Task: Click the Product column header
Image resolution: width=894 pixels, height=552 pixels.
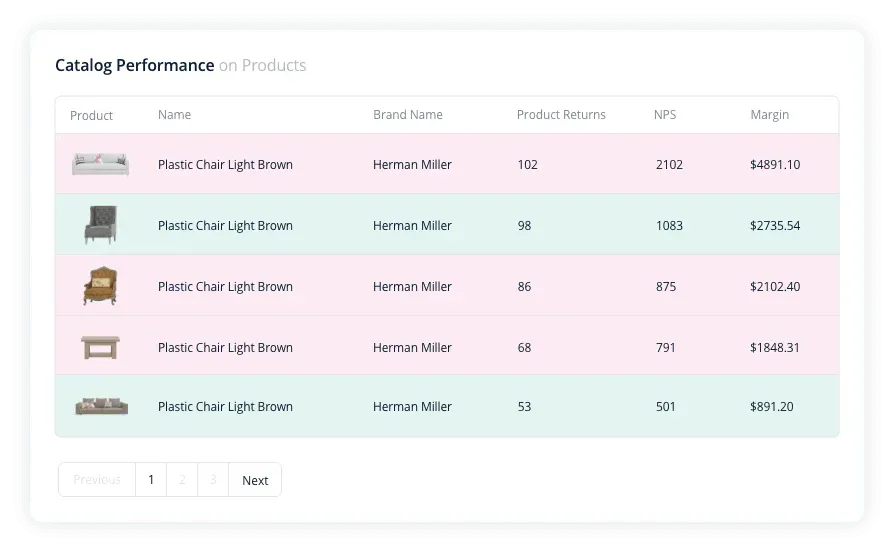Action: [91, 116]
